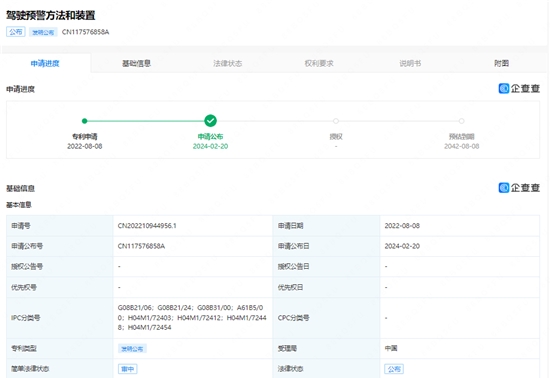Click the 2022-08-08 date under 专利申请

click(x=85, y=146)
